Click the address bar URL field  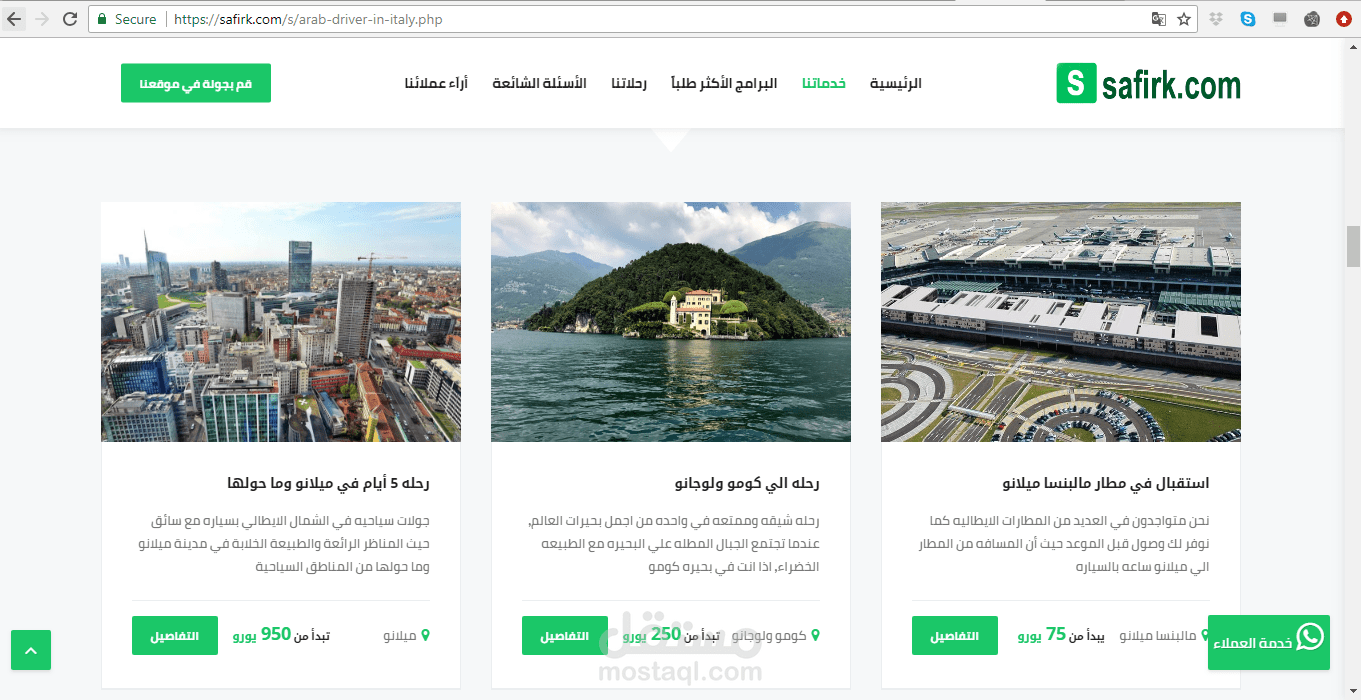coord(650,19)
